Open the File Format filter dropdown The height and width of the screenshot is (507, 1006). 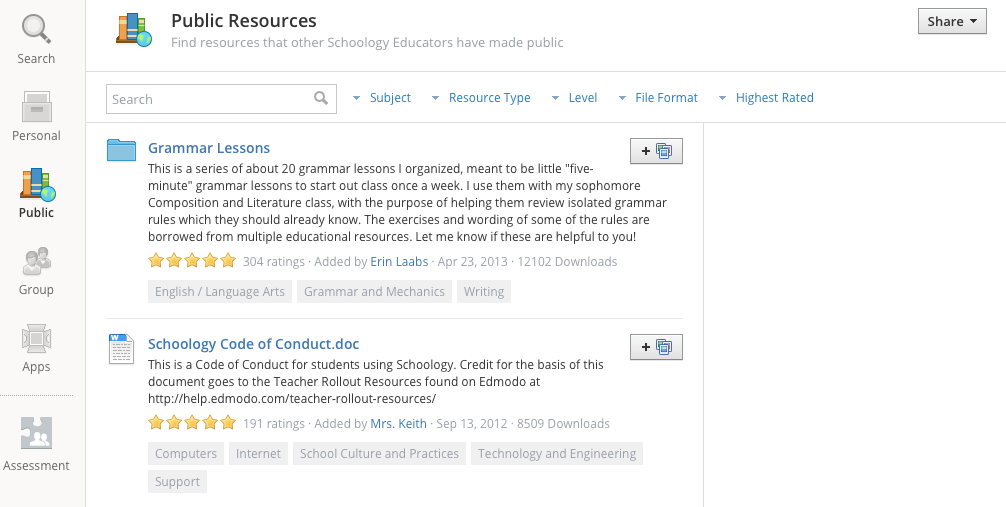(x=657, y=98)
